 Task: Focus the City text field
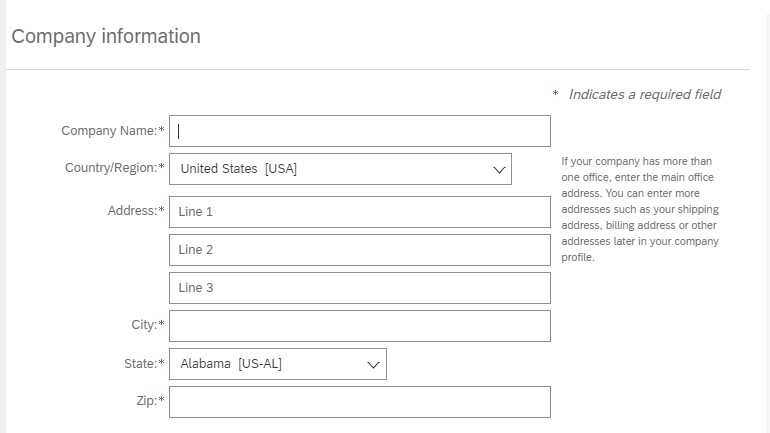point(360,326)
